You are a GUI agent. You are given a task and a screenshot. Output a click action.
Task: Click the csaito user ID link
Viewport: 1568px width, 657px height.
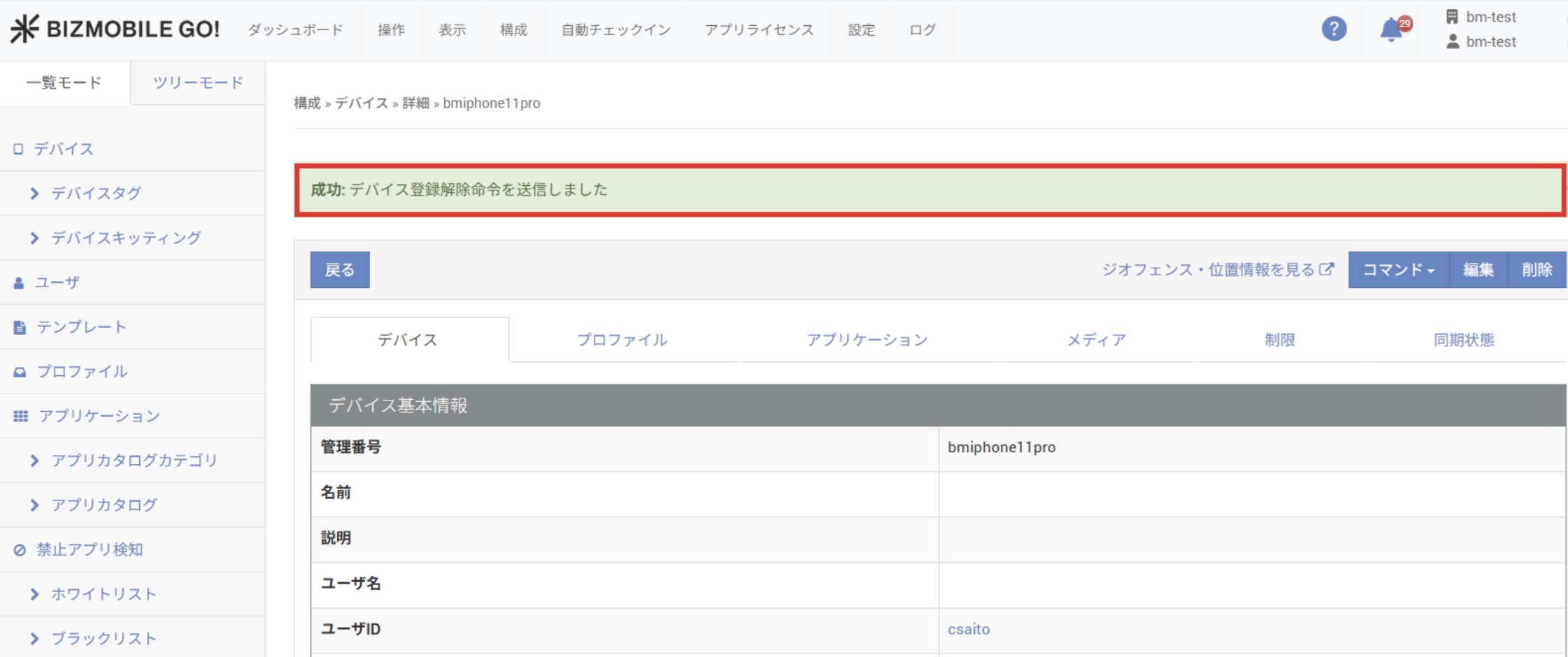[x=969, y=630]
